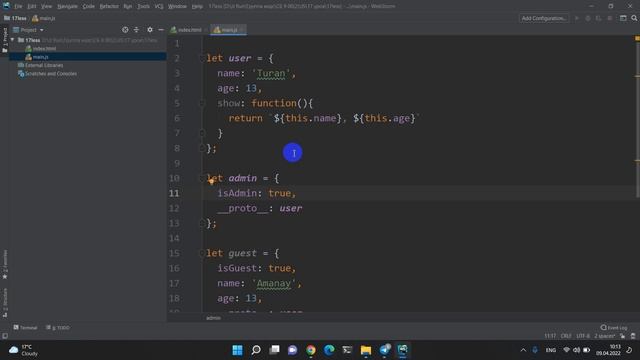Open the Refactor menu
The width and height of the screenshot is (640, 360).
tap(109, 6)
